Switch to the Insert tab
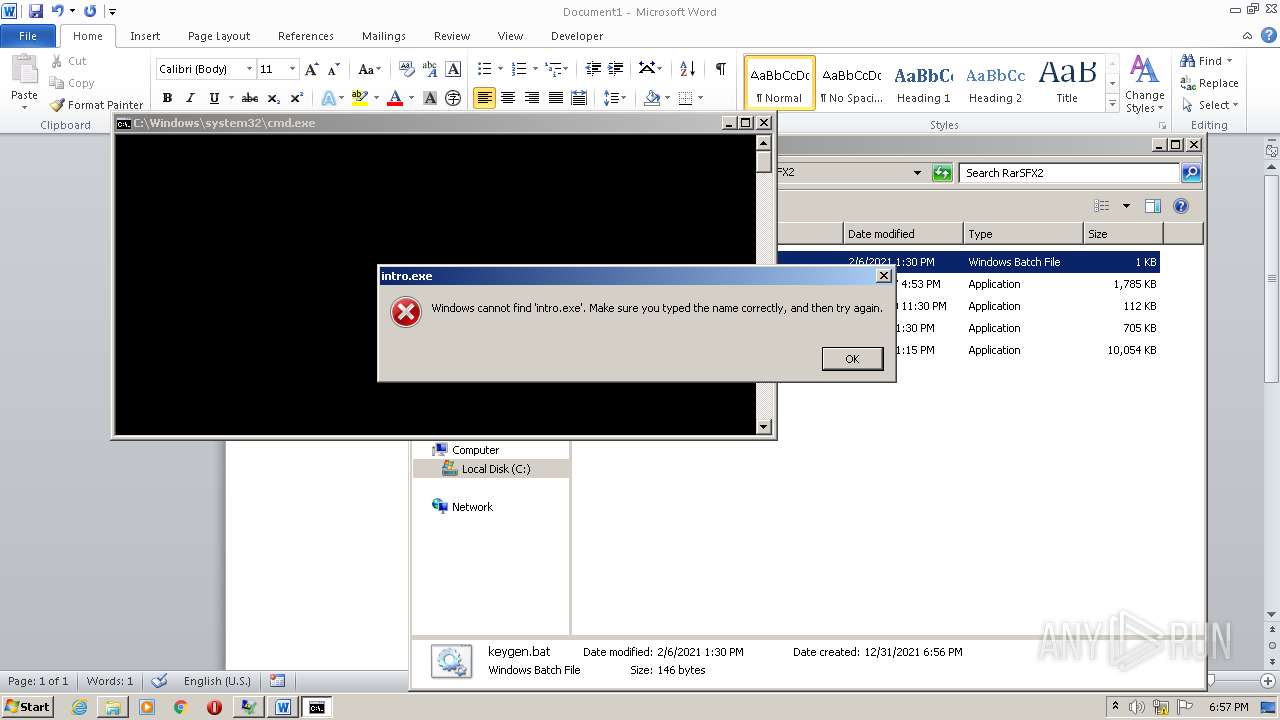Viewport: 1280px width, 720px height. 145,36
